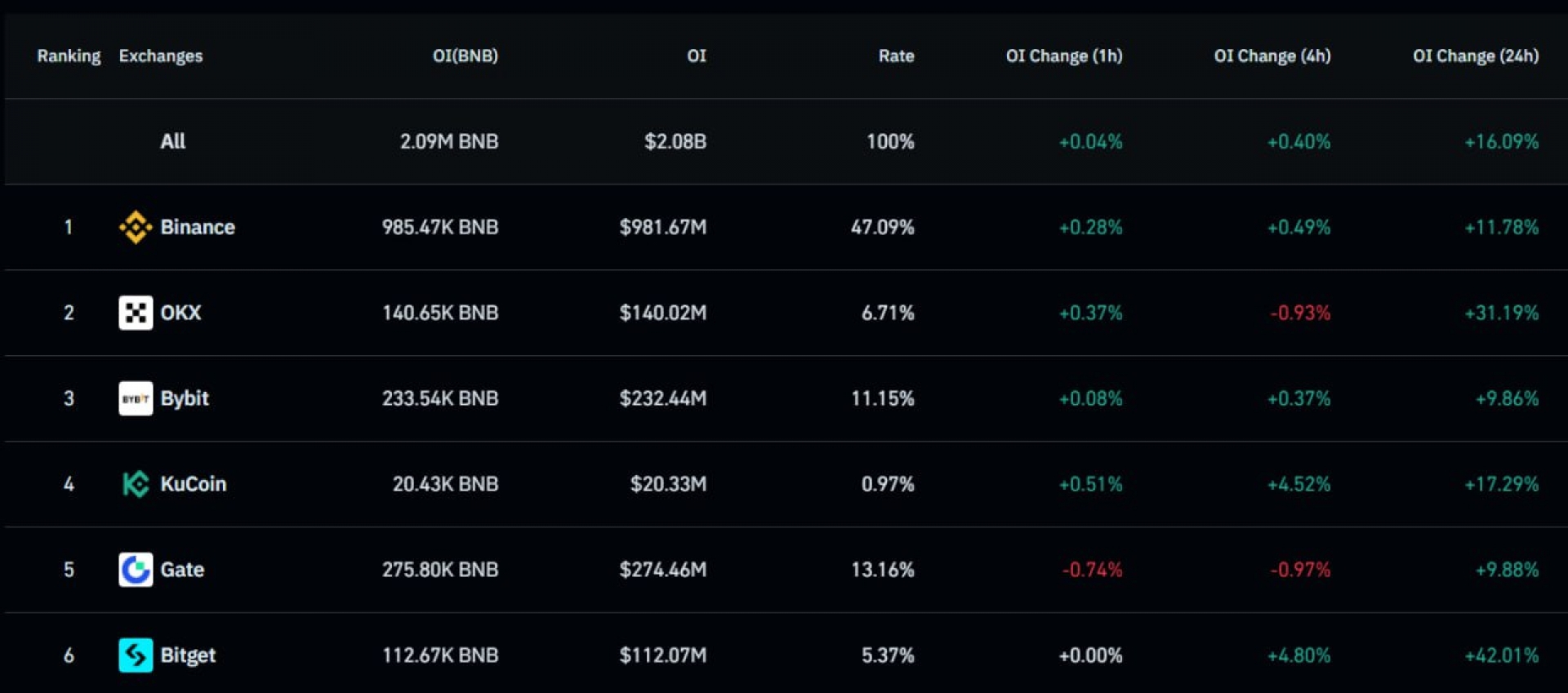Screen dimensions: 1568x693
Task: Sort by OI Change (4h) header
Action: click(x=1272, y=56)
